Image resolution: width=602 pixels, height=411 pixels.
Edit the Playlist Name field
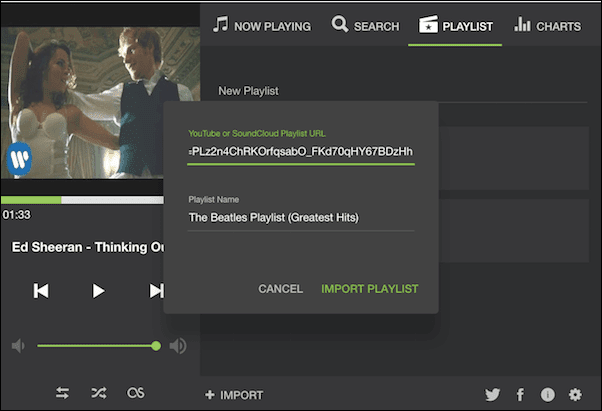tap(301, 218)
